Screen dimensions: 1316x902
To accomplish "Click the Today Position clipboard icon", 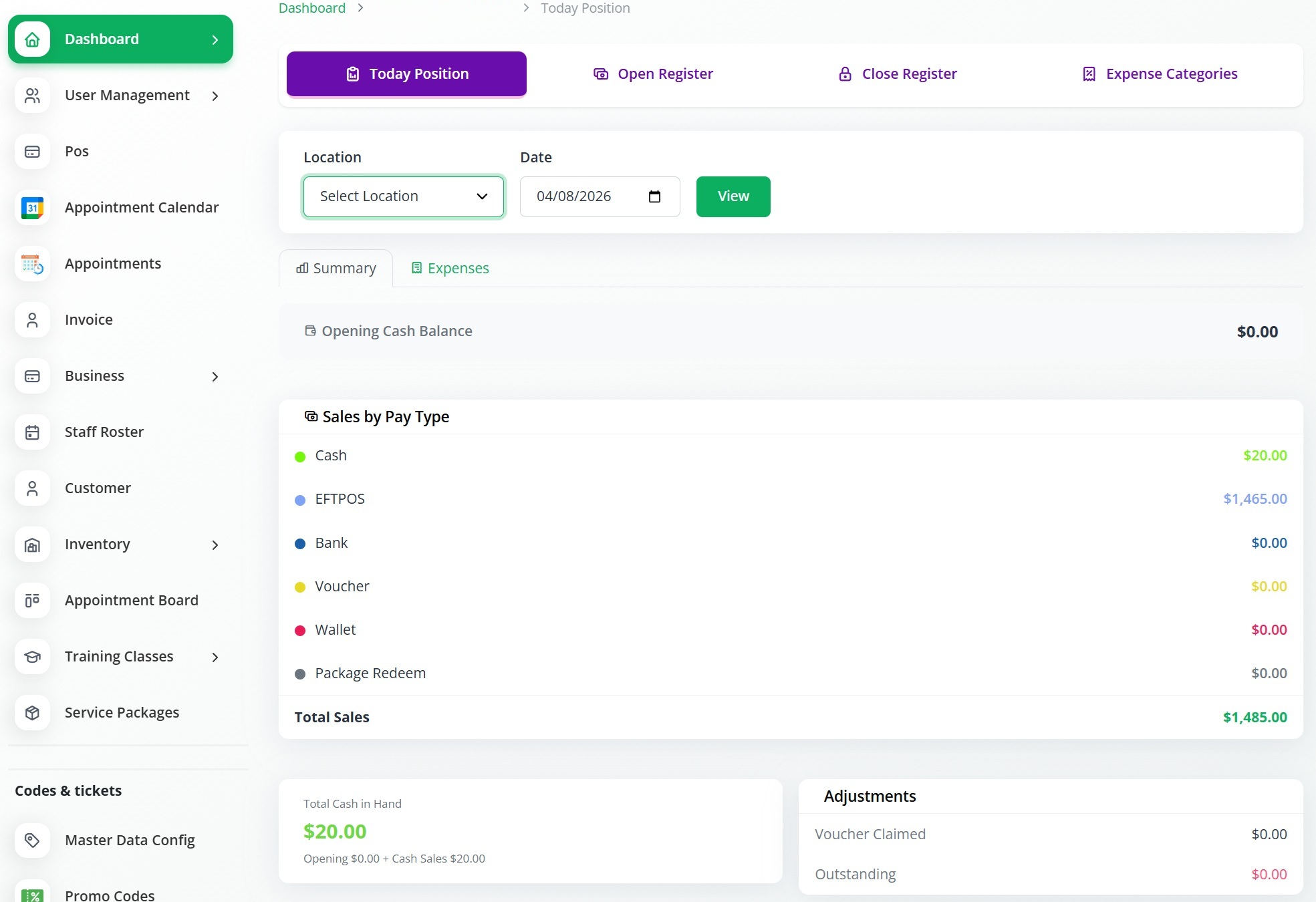I will (353, 74).
